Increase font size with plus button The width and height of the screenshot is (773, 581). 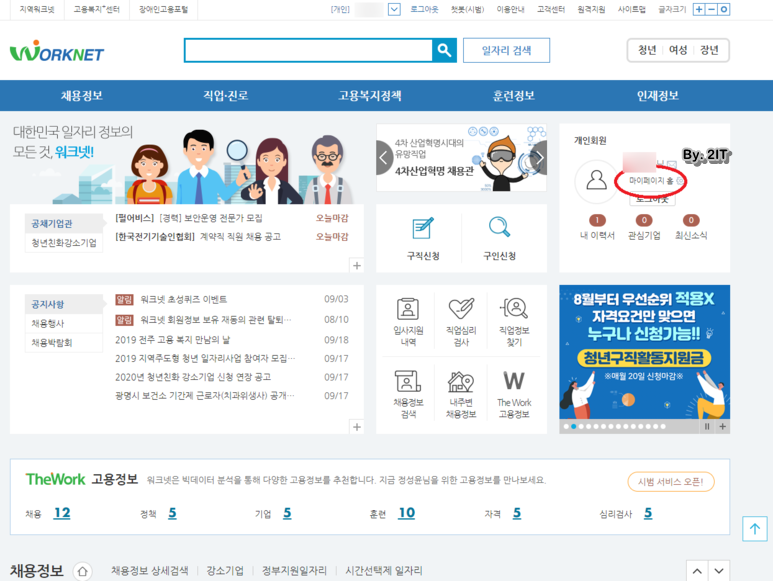(x=699, y=9)
